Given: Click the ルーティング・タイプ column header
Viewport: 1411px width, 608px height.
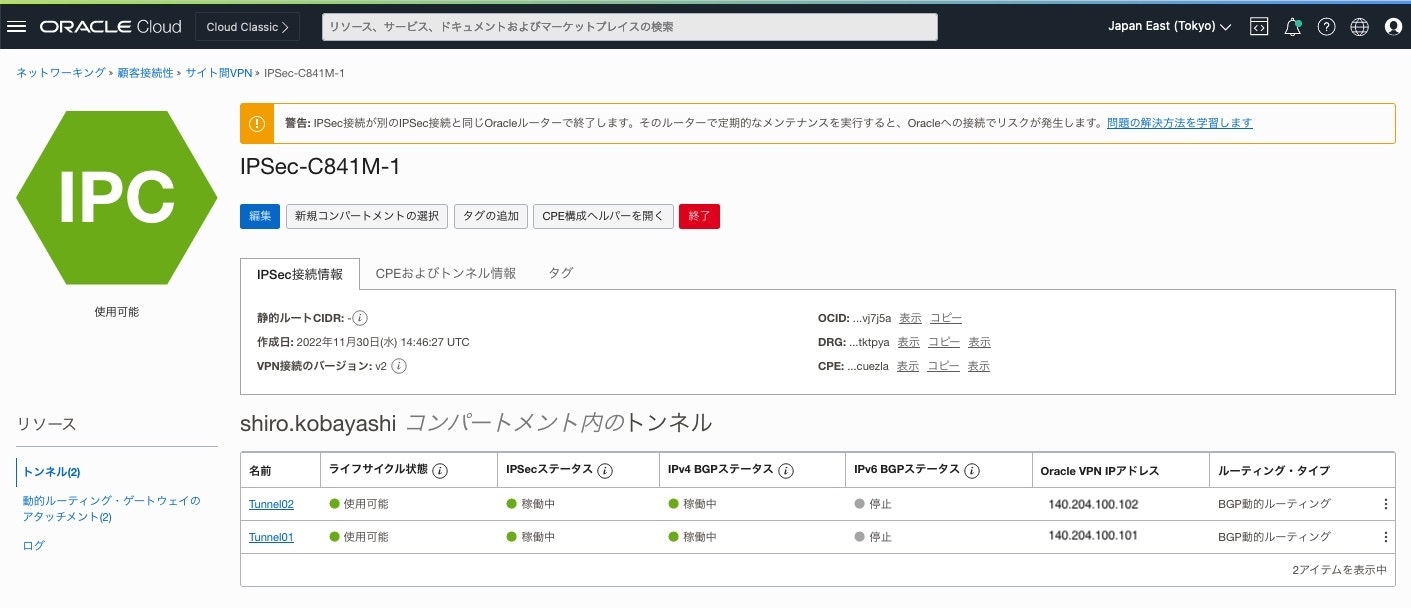Looking at the screenshot, I should (1274, 471).
